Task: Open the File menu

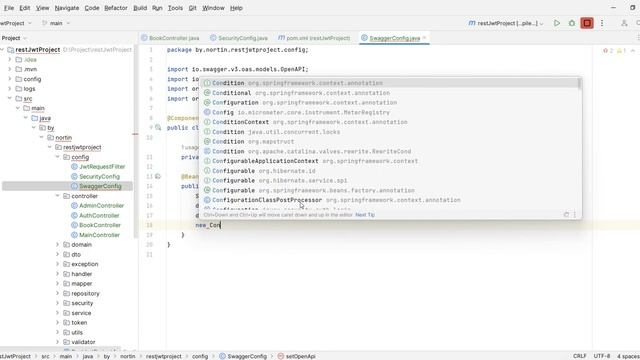Action: pos(9,8)
